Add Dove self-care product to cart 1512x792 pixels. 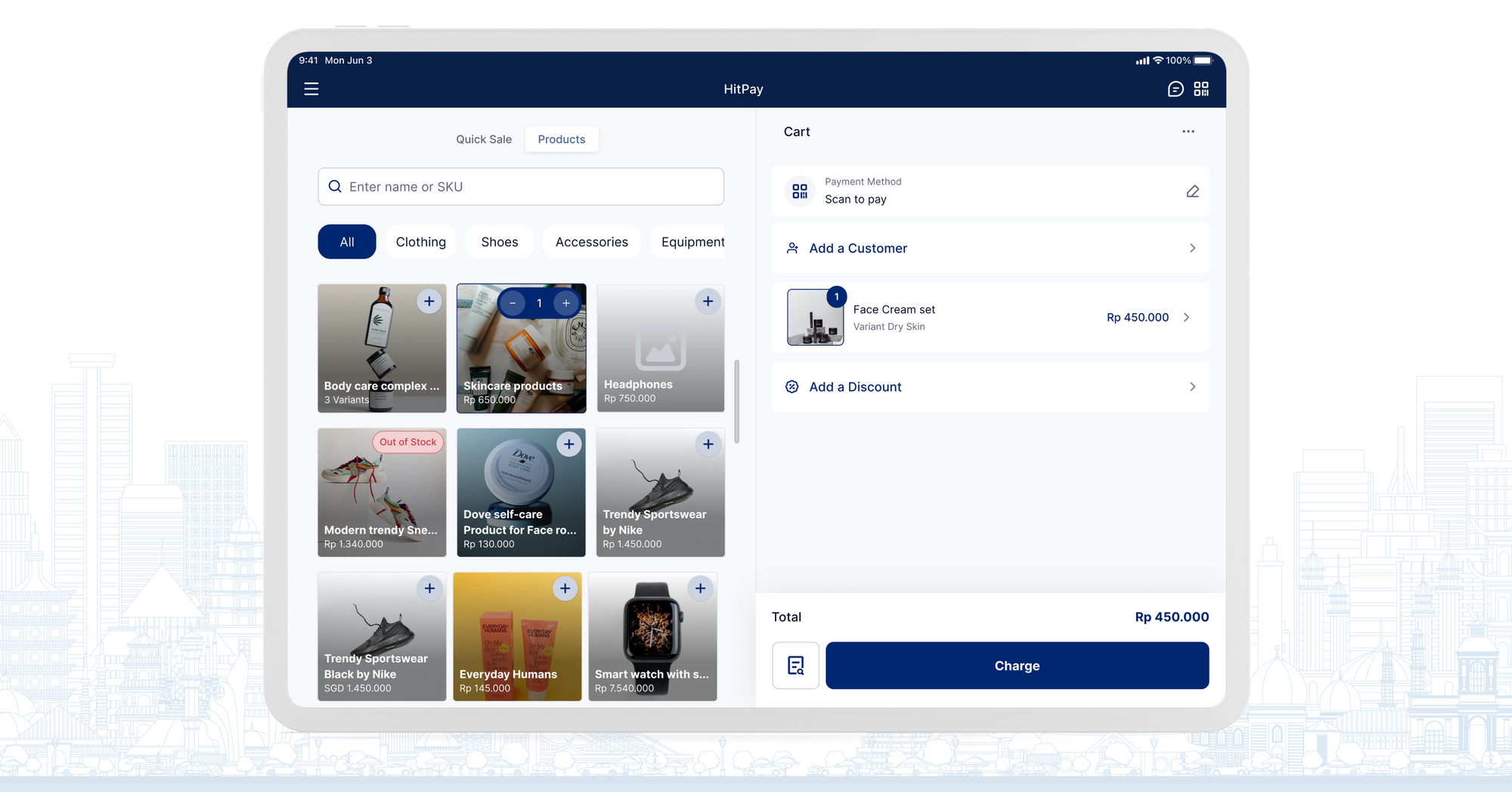(569, 444)
